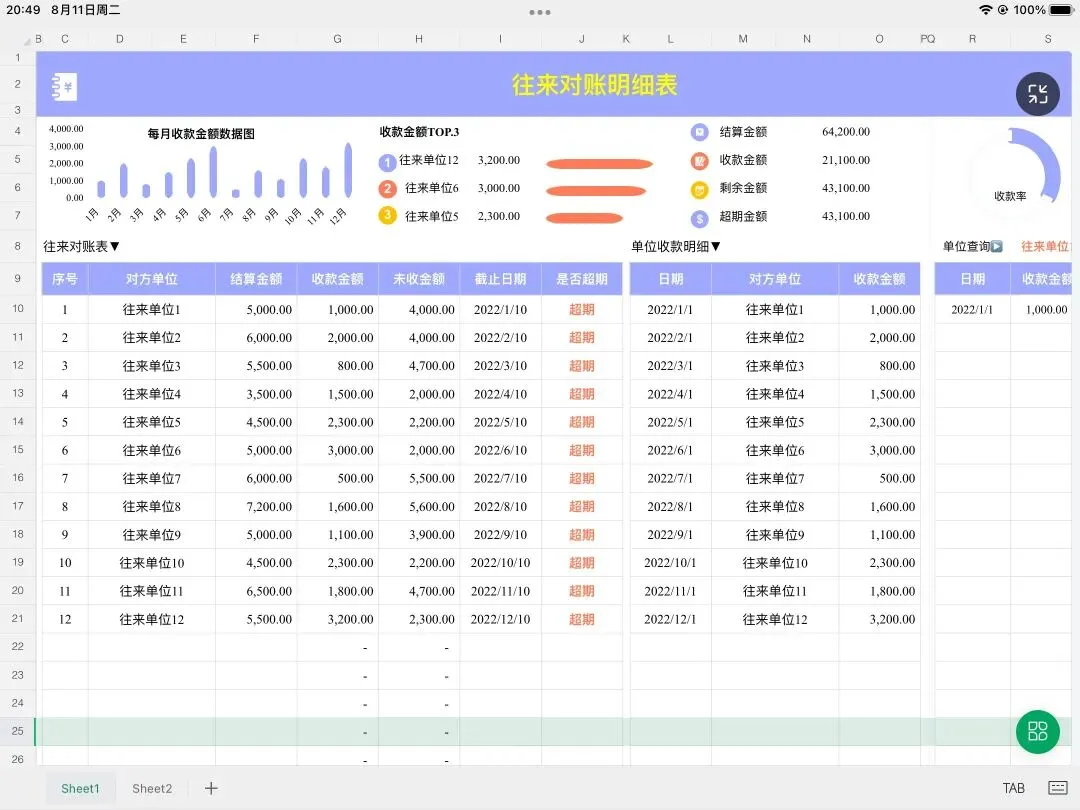Click 2022/1/1 in 单位查询 results
This screenshot has width=1080, height=810.
tap(972, 310)
